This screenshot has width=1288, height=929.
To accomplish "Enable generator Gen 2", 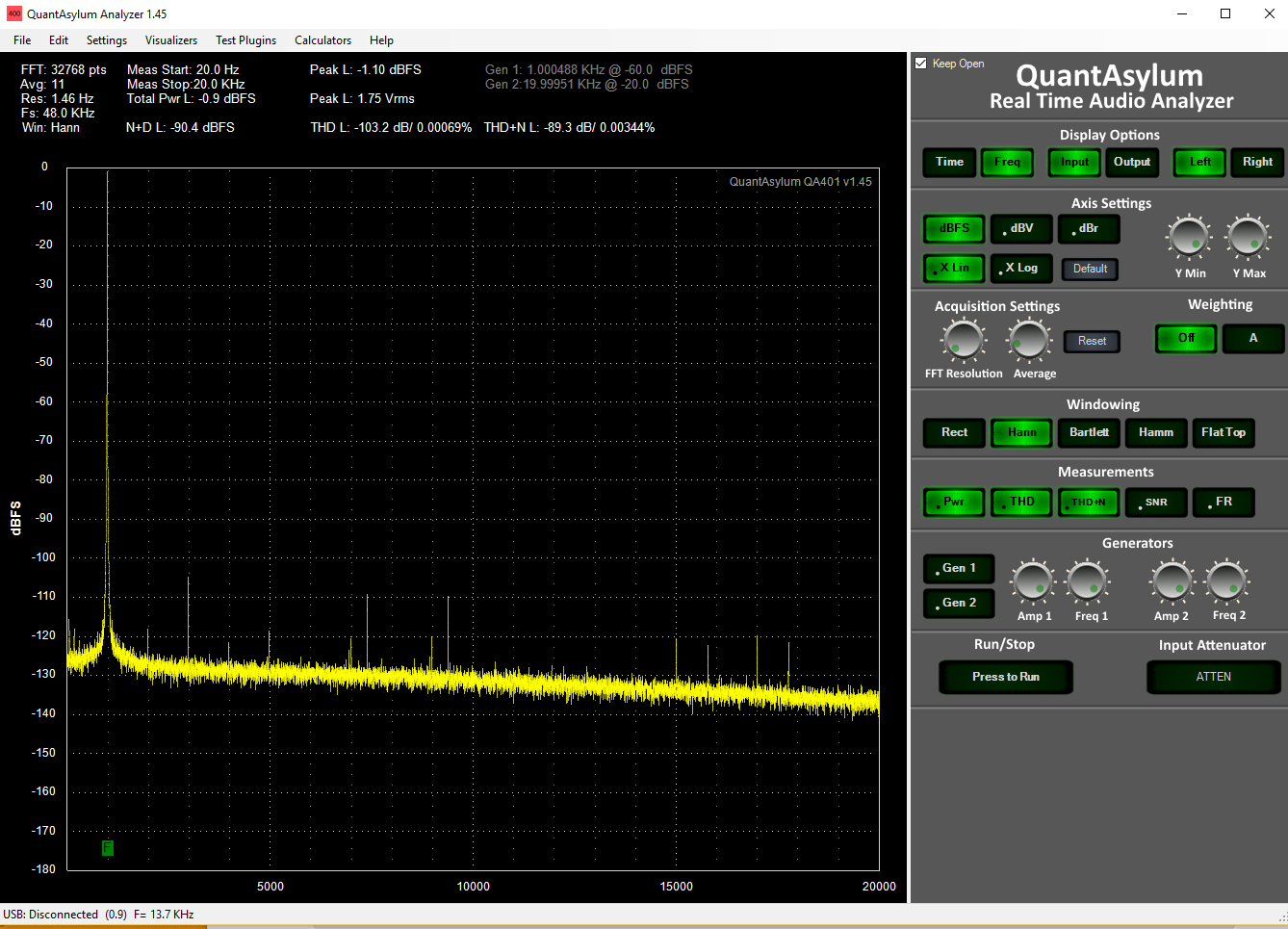I will click(959, 603).
